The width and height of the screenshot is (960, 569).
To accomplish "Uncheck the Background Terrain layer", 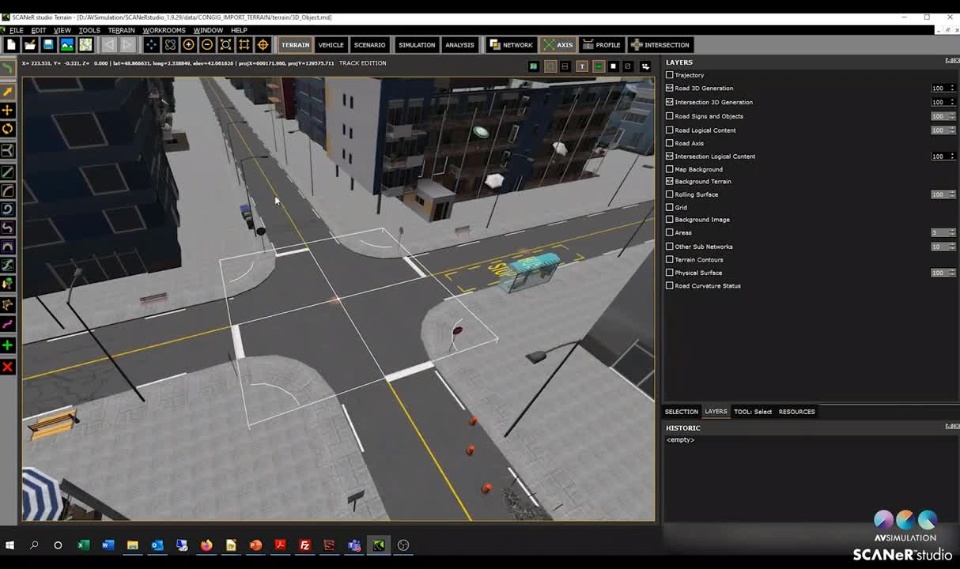I will click(x=669, y=181).
